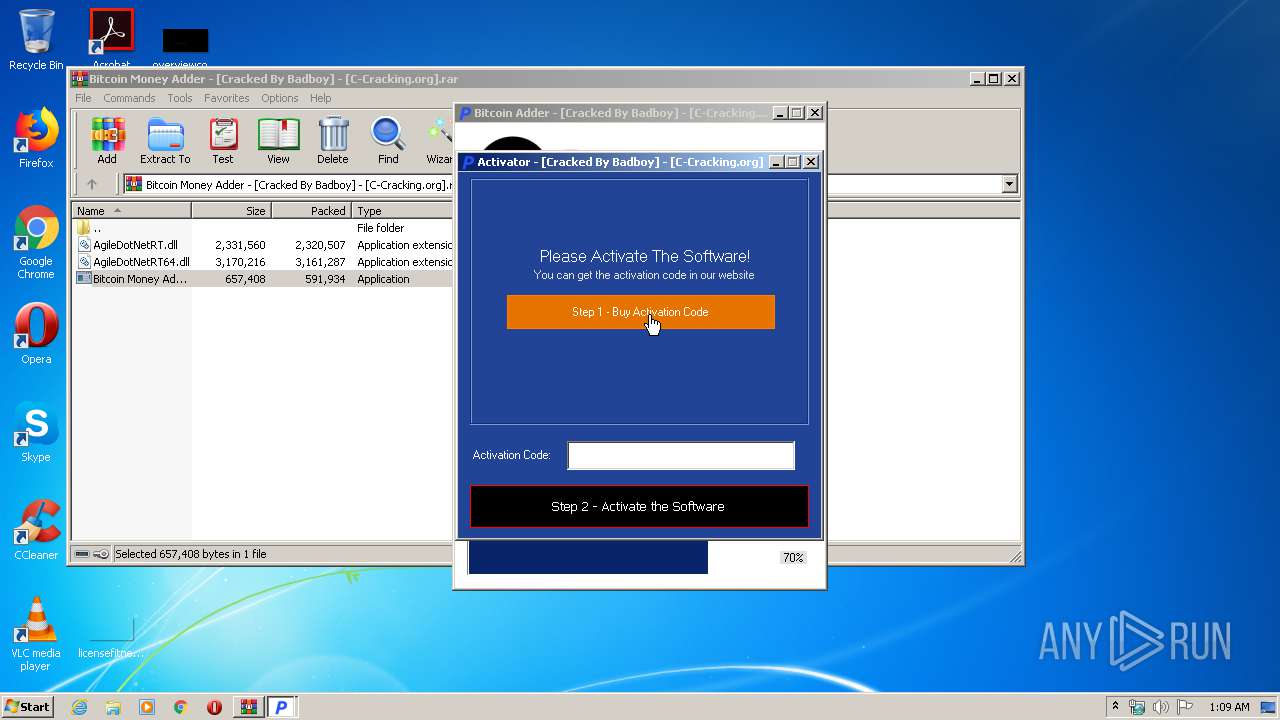Click the Activator window title bar icon
The image size is (1280, 720).
467,162
